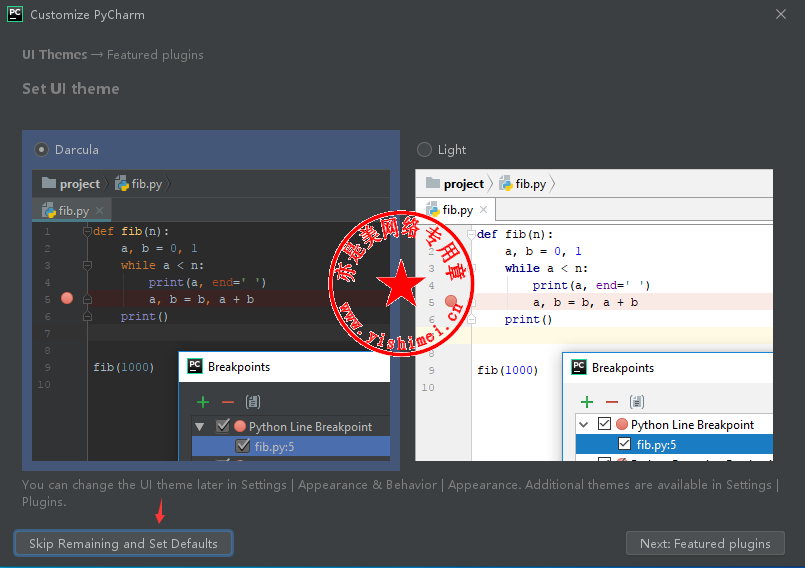This screenshot has width=805, height=568.
Task: Click fib(1000) text in Darcula preview
Action: pos(124,367)
